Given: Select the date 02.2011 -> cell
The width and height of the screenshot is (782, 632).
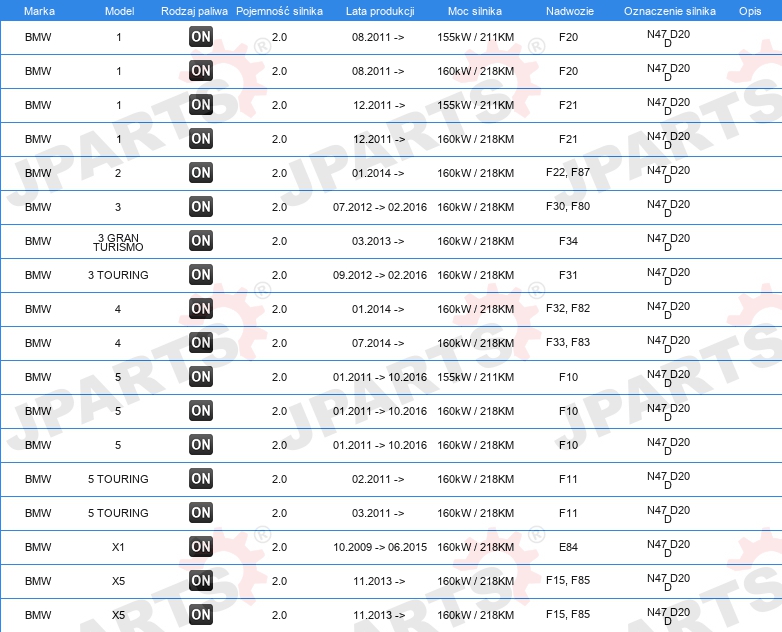Looking at the screenshot, I should [x=378, y=479].
